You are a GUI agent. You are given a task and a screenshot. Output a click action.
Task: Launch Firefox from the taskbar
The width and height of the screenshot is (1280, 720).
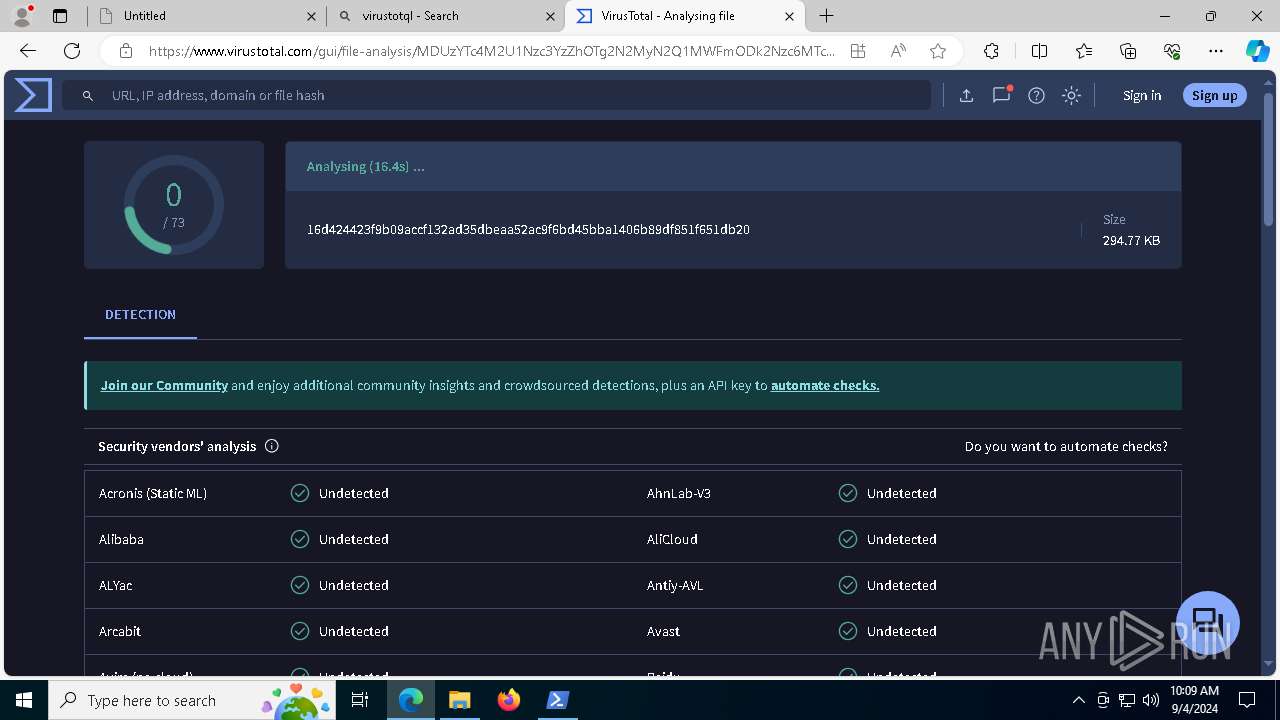(508, 700)
